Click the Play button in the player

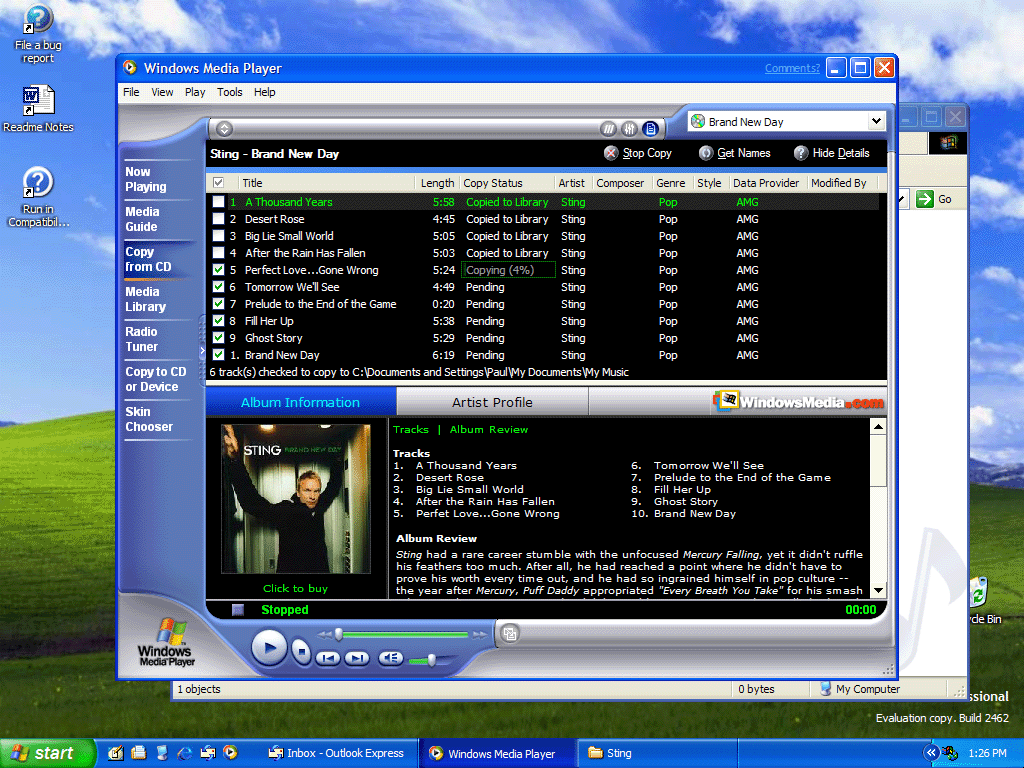[268, 648]
